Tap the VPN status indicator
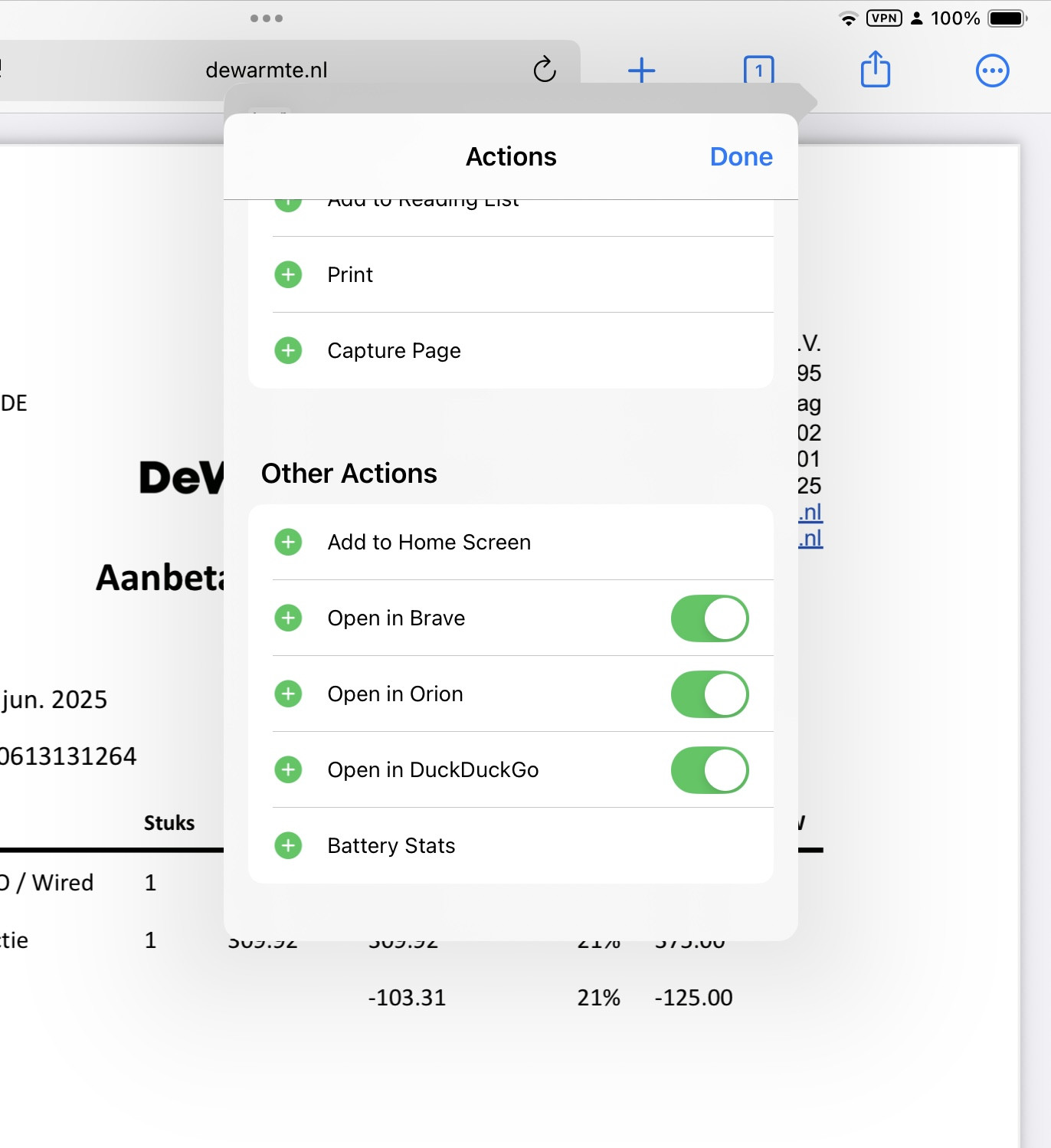This screenshot has height=1148, width=1051. (884, 18)
